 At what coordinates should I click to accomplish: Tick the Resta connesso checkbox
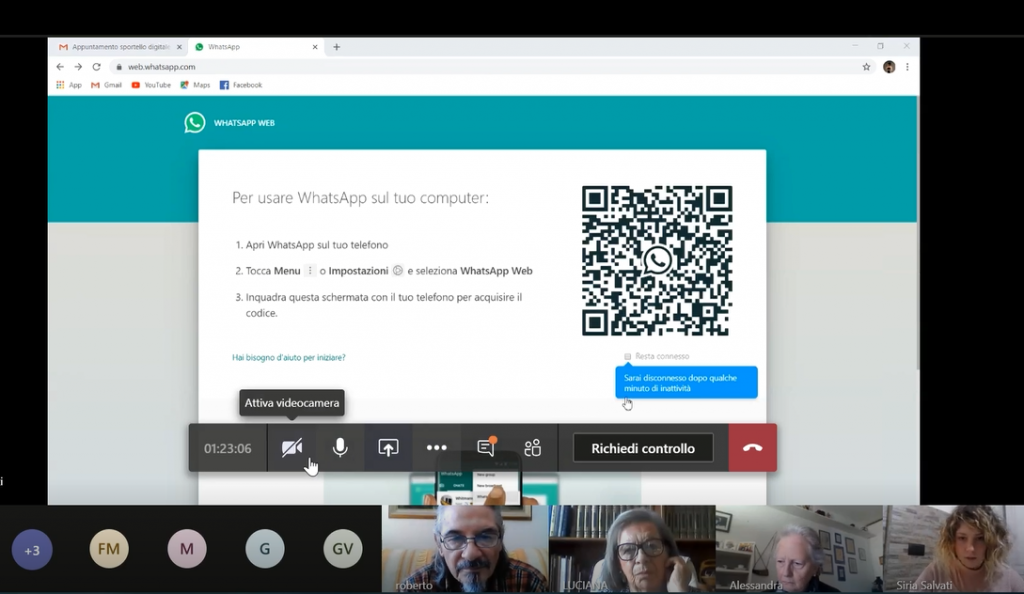coord(628,356)
